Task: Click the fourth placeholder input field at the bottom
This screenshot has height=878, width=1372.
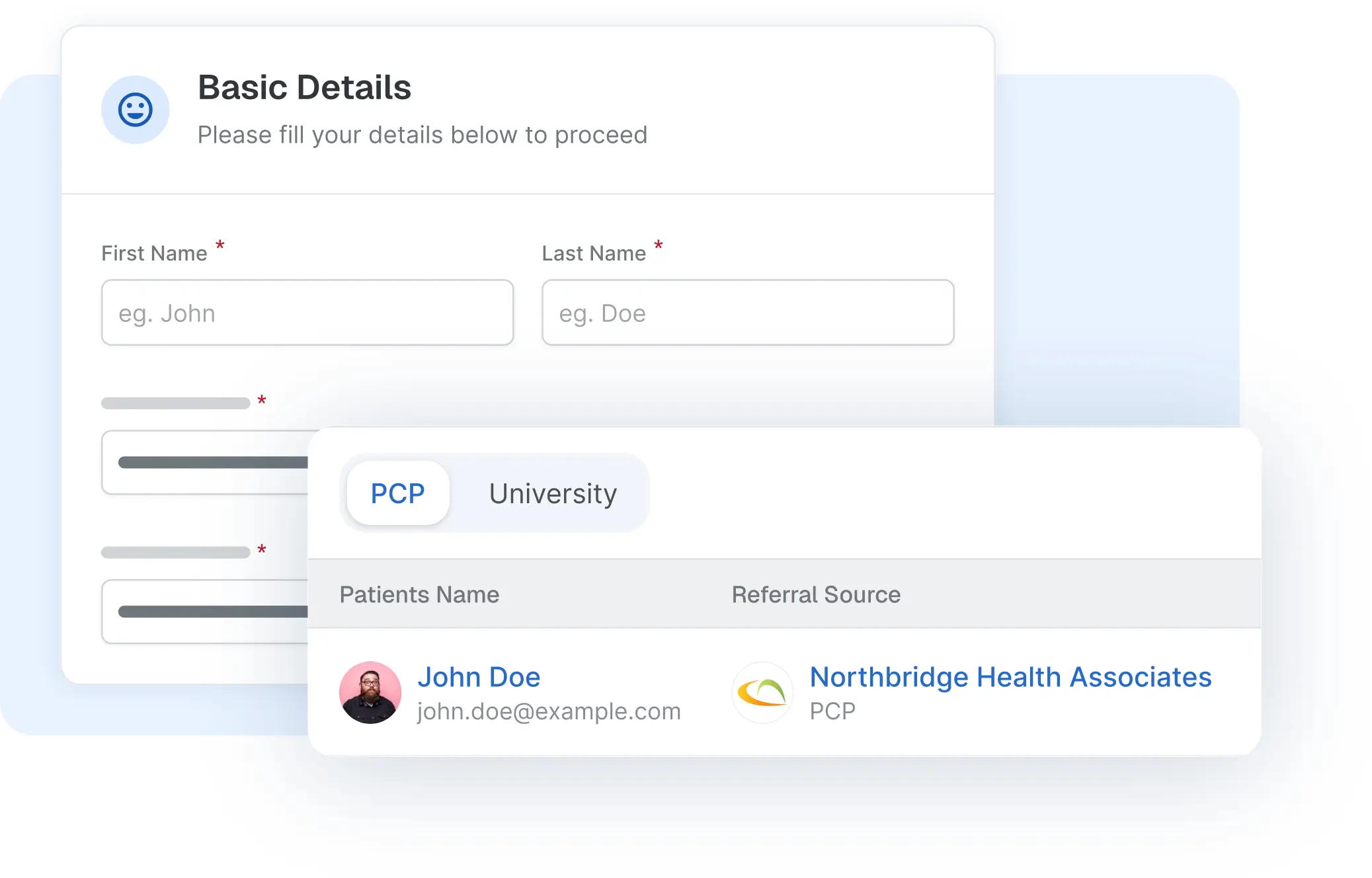Action: (x=206, y=612)
